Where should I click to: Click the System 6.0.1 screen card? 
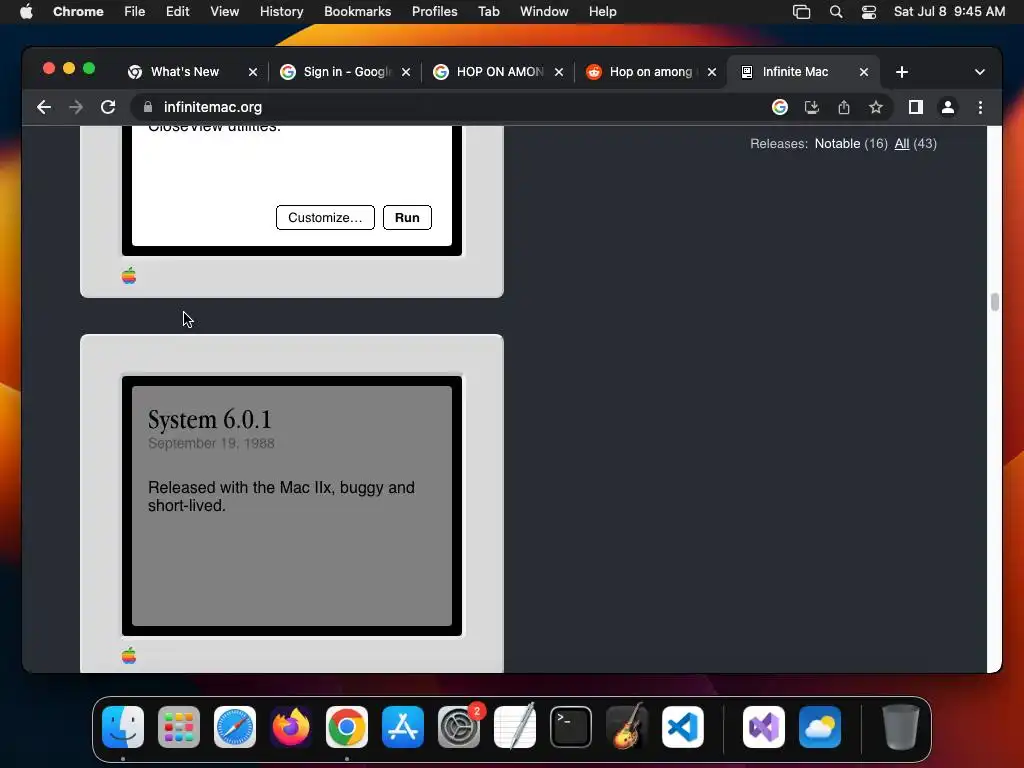pos(292,505)
